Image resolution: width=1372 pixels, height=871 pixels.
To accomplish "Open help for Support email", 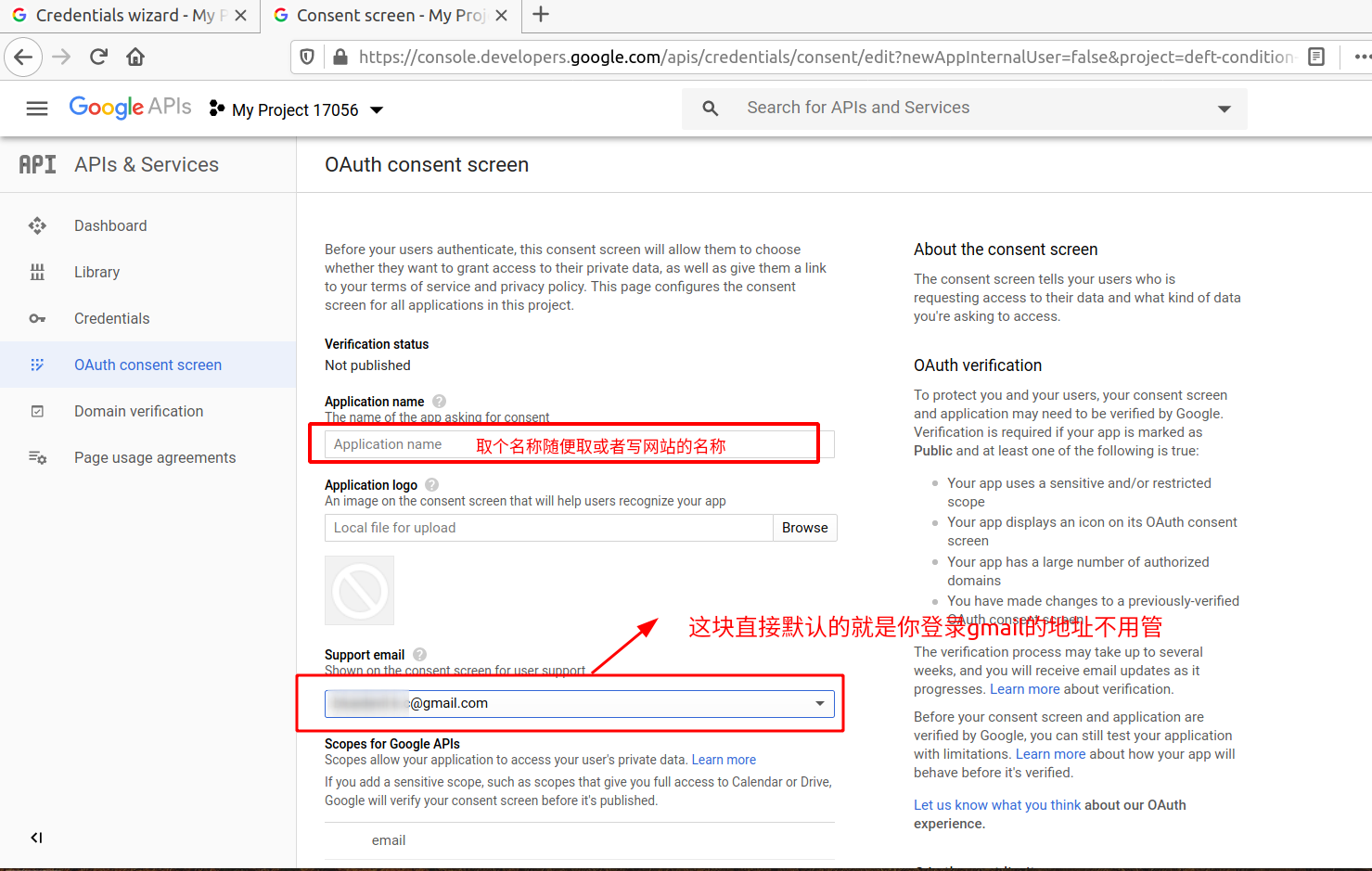I will 420,655.
